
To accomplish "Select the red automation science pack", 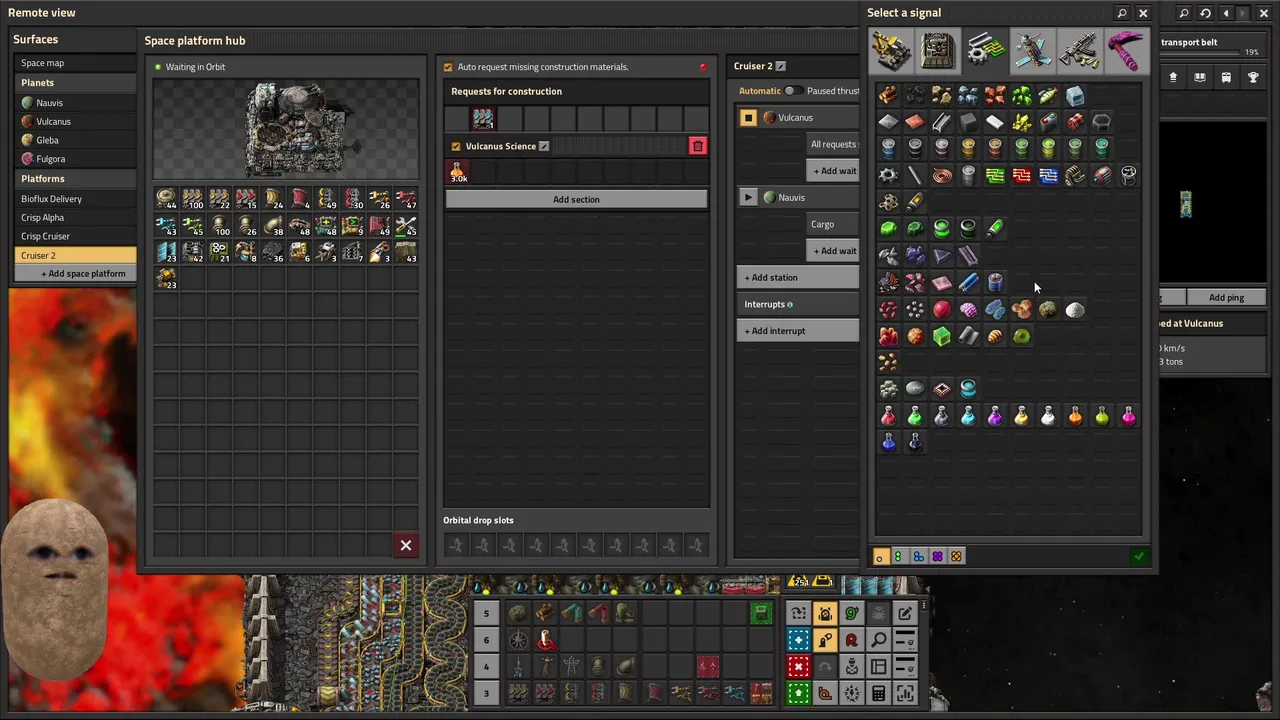I will pyautogui.click(x=888, y=415).
